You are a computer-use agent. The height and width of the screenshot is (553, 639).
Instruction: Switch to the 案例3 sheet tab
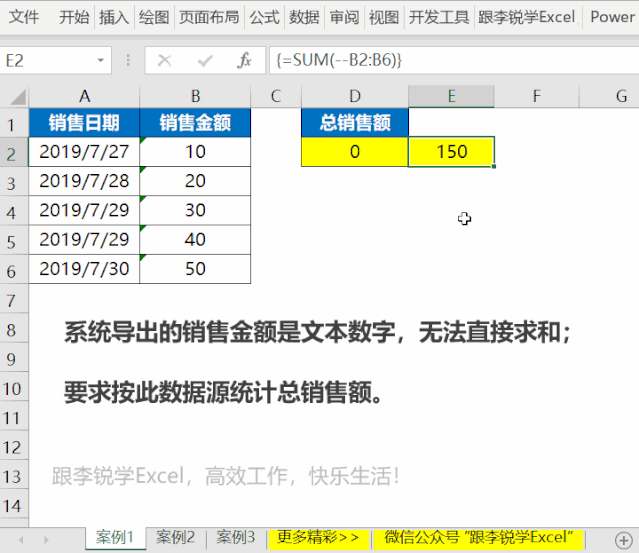coord(236,538)
